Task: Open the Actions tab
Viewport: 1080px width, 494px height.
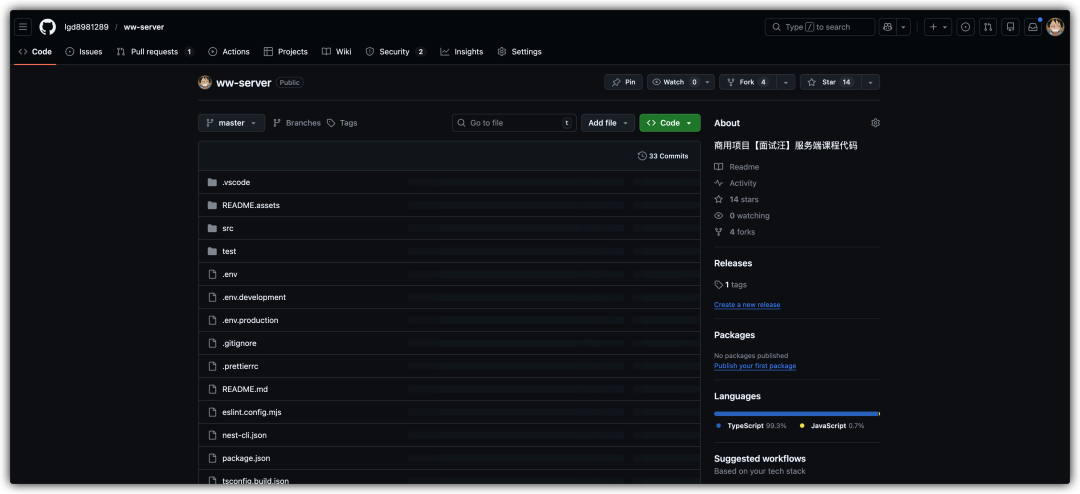Action: 229,52
